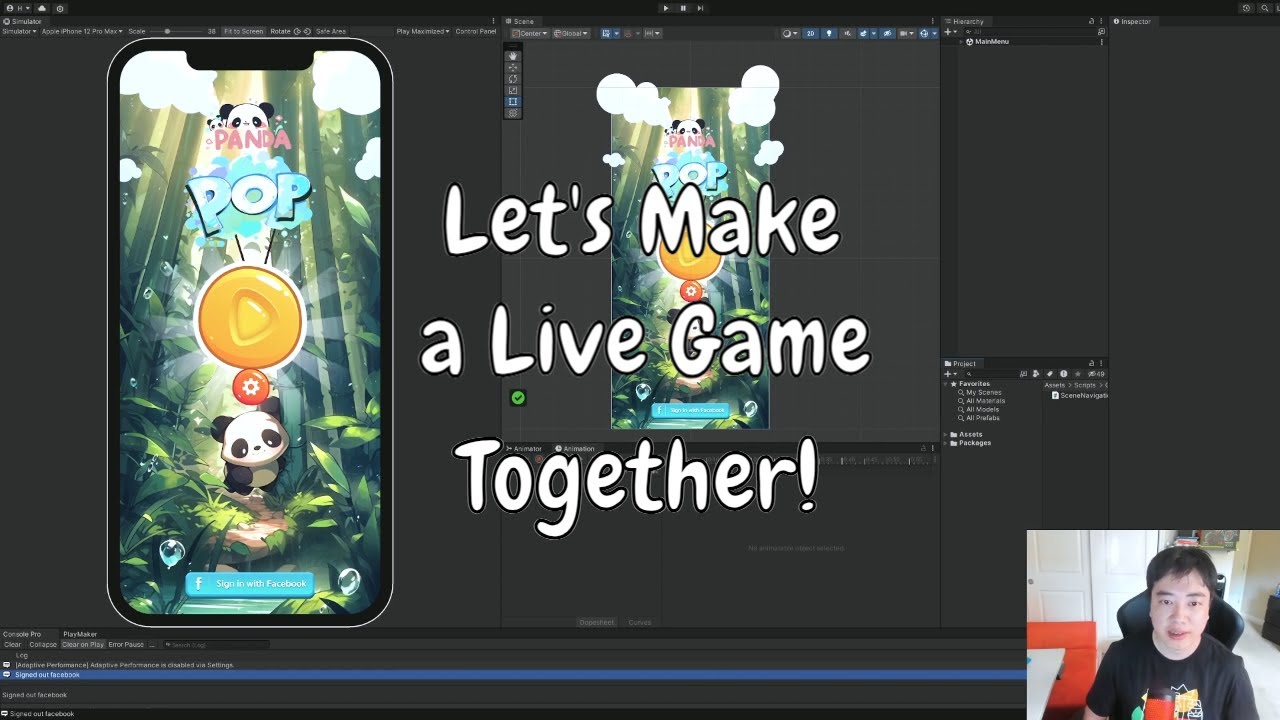Toggle 2D view mode in Scene
Image resolution: width=1280 pixels, height=720 pixels.
(810, 33)
